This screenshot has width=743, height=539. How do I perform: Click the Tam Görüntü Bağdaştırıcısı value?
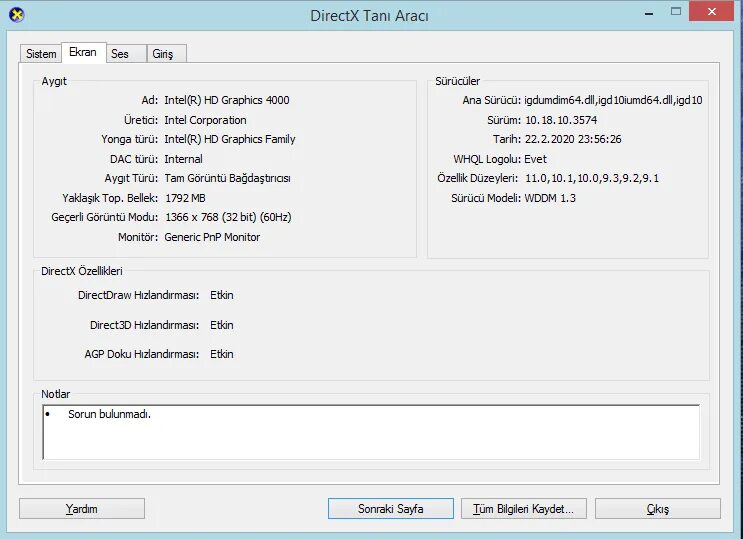click(x=227, y=178)
